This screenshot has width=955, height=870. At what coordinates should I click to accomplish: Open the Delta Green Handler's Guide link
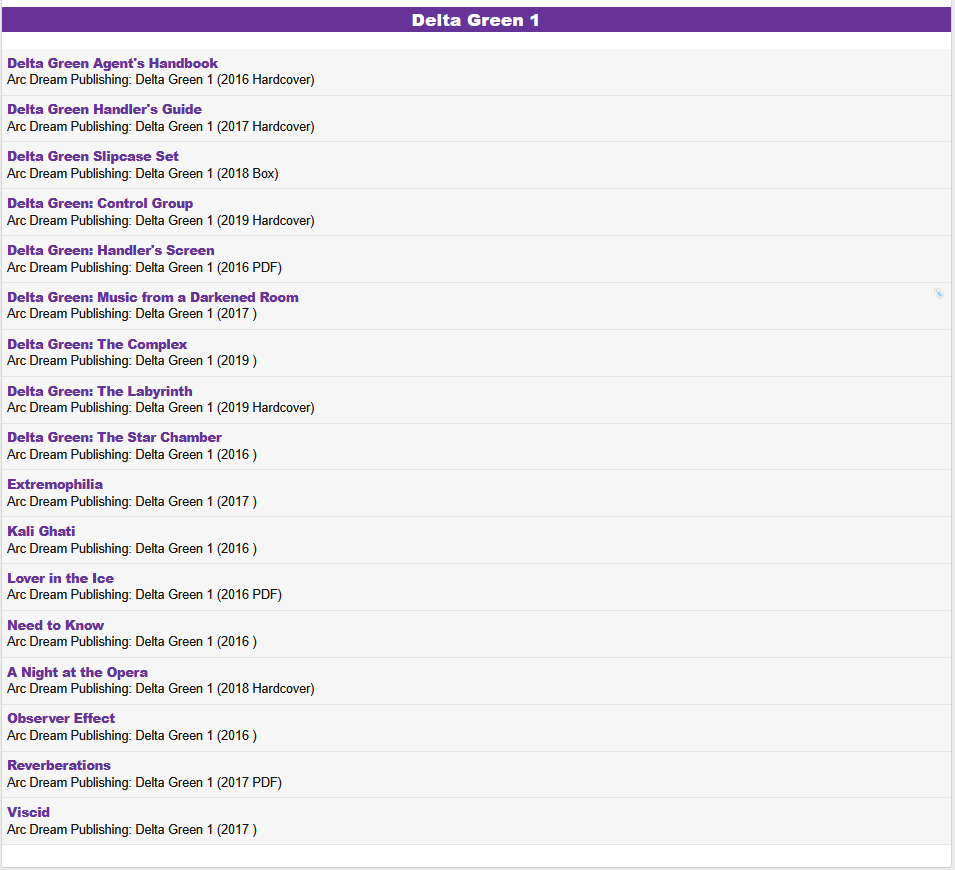[x=104, y=110]
